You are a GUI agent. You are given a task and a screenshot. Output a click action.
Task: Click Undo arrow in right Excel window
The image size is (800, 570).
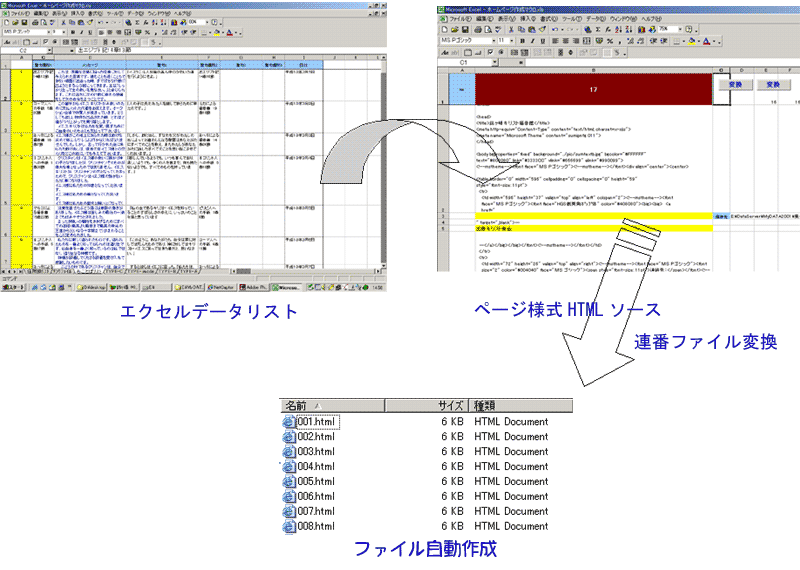(x=555, y=29)
